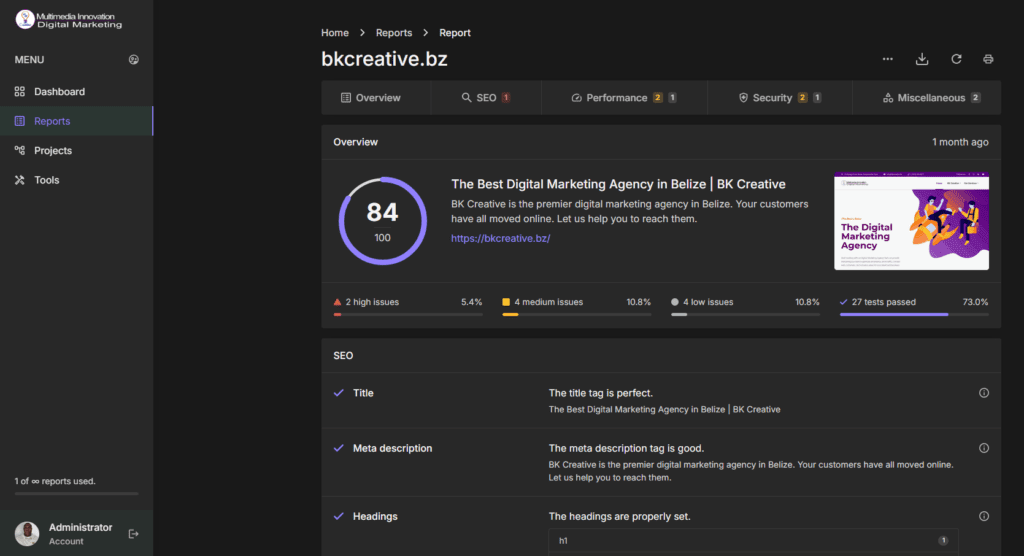Expand the h1 headings list

coord(753,541)
